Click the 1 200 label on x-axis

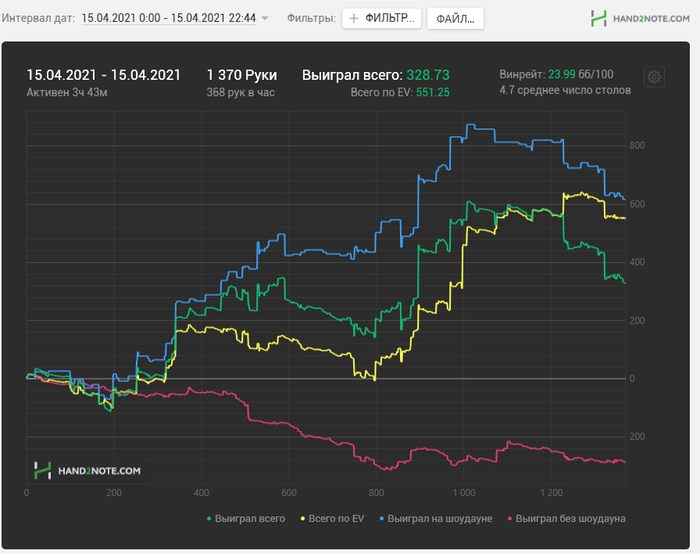[551, 493]
